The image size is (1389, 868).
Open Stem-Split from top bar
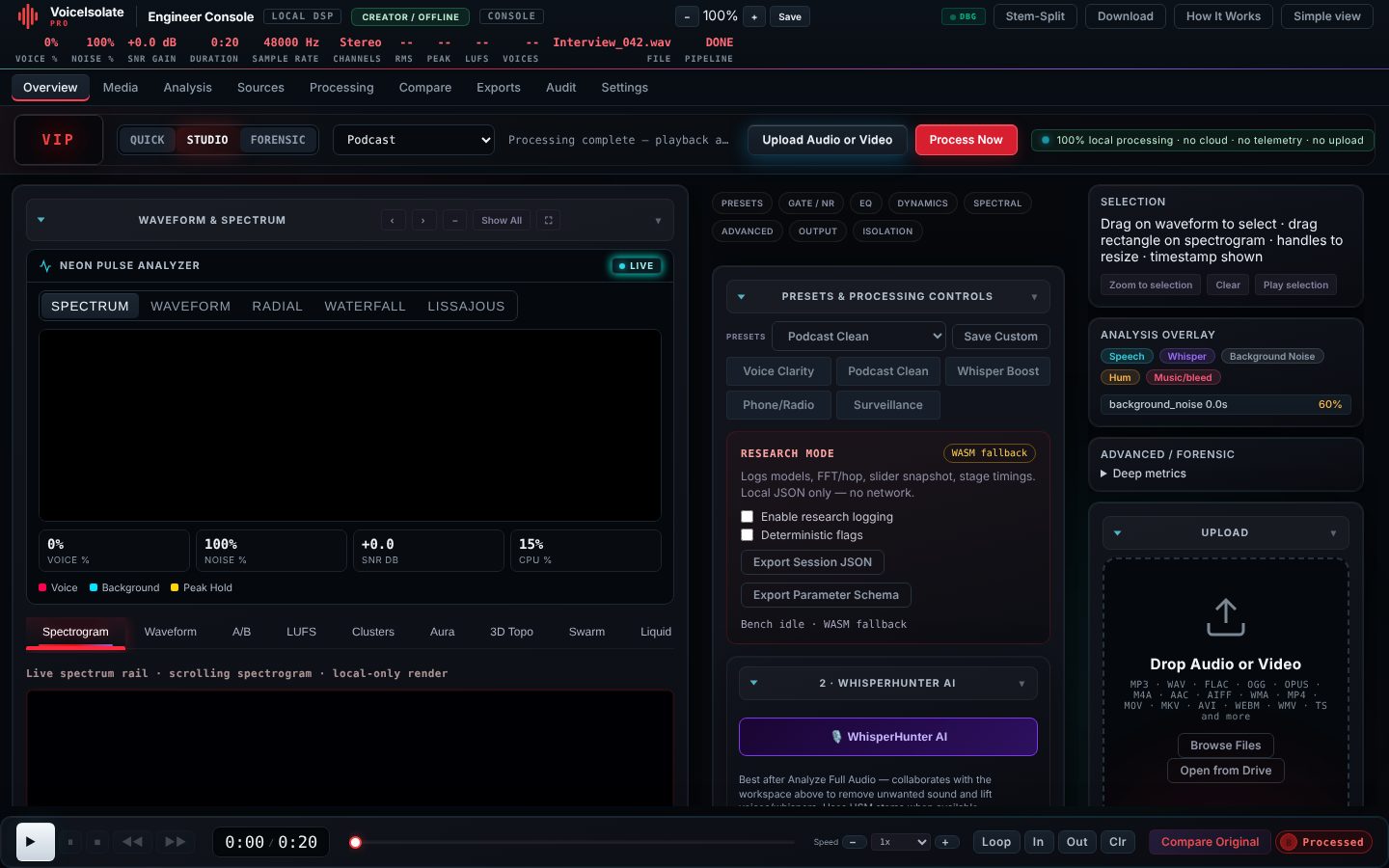[x=1035, y=16]
